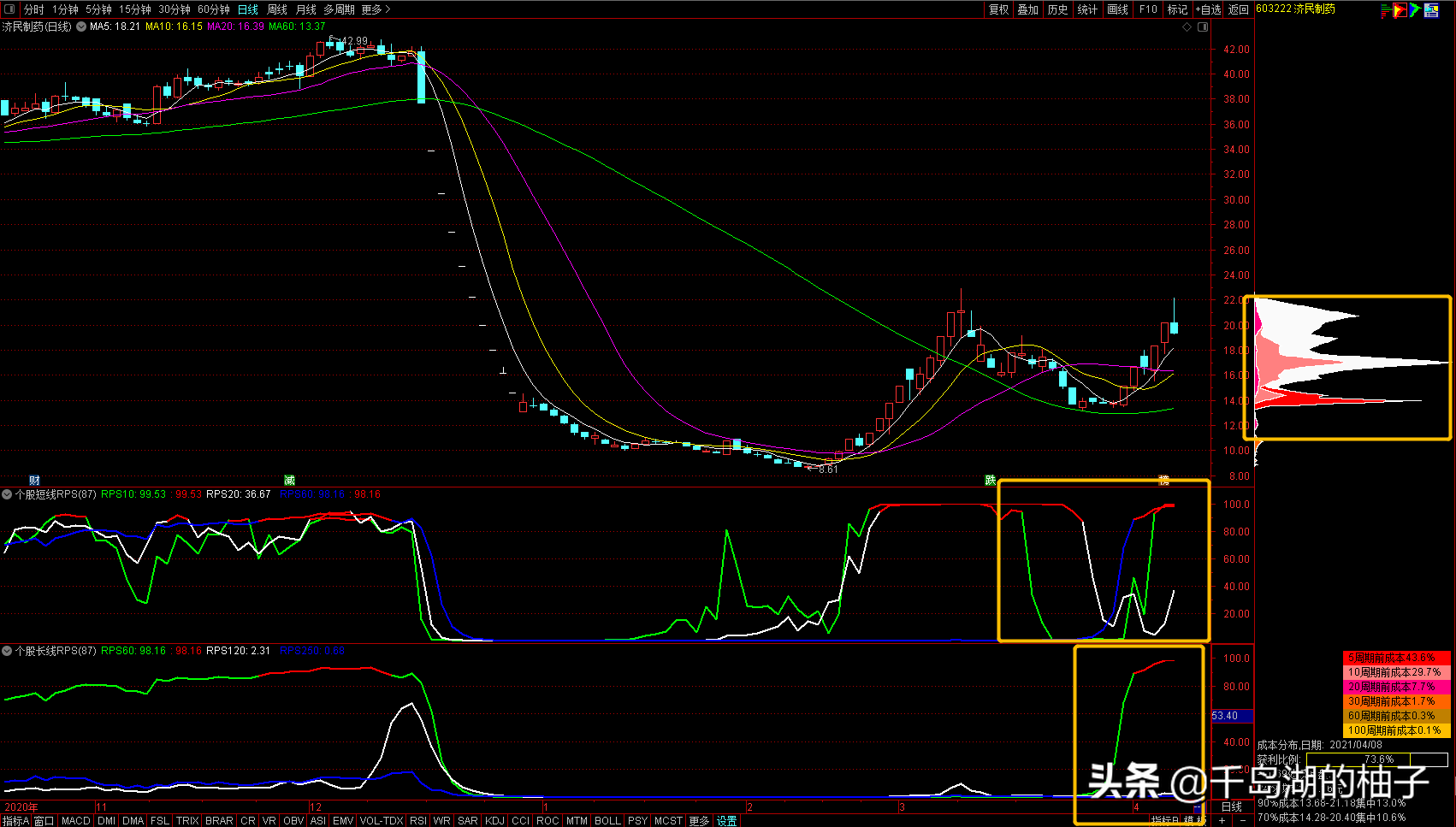Click the 5周期前成本 red legend swatch

click(x=1396, y=658)
